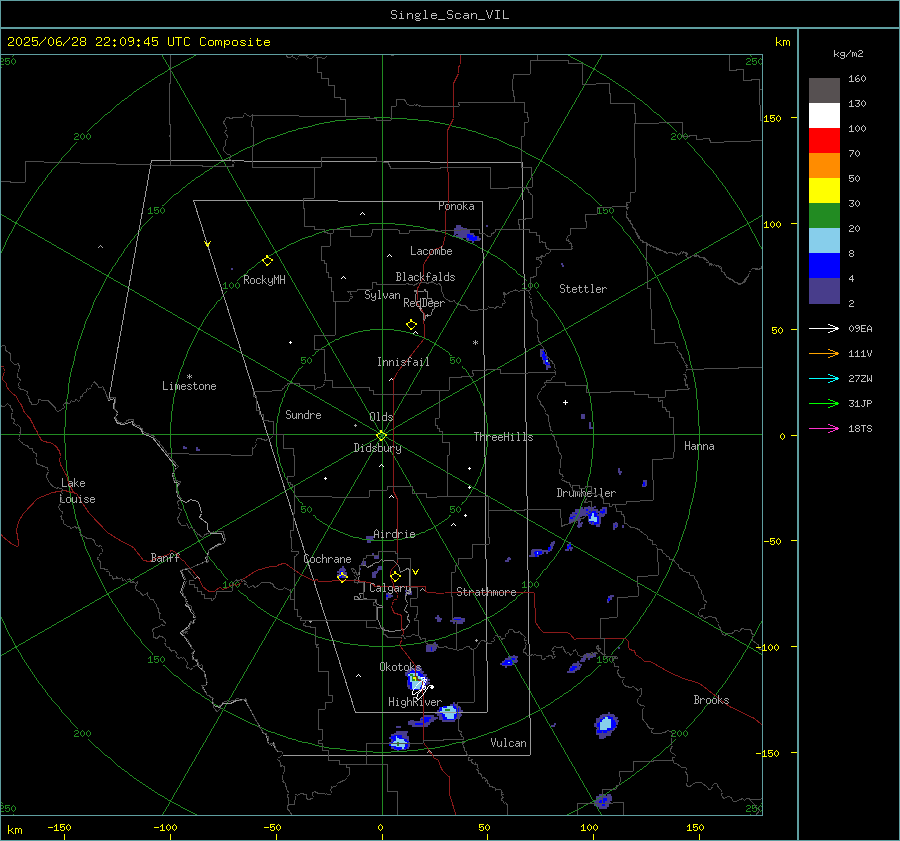Click the Hanna town label
Image resolution: width=900 pixels, height=841 pixels.
coord(699,446)
